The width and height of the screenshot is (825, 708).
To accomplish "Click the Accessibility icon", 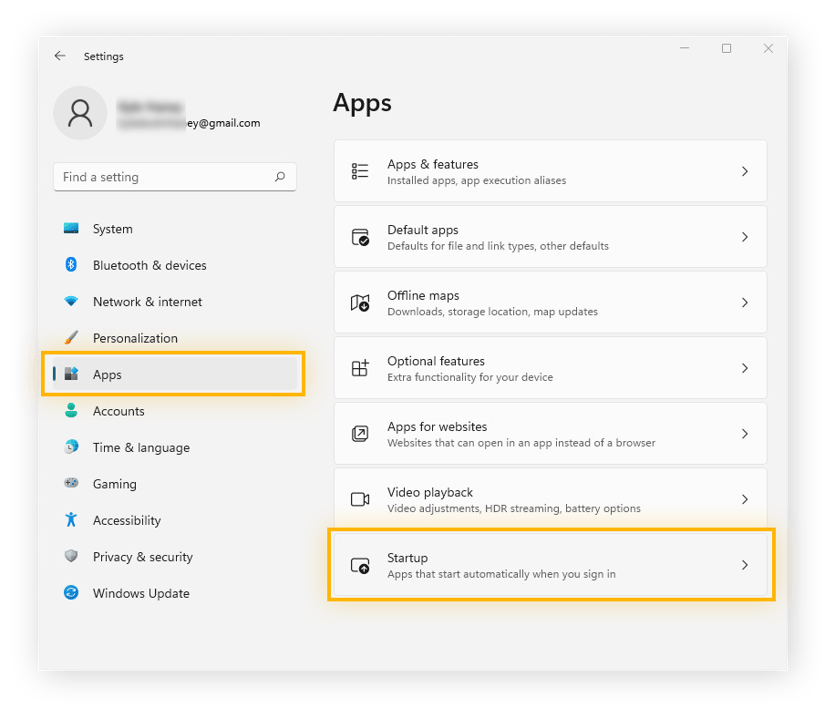I will pos(71,520).
